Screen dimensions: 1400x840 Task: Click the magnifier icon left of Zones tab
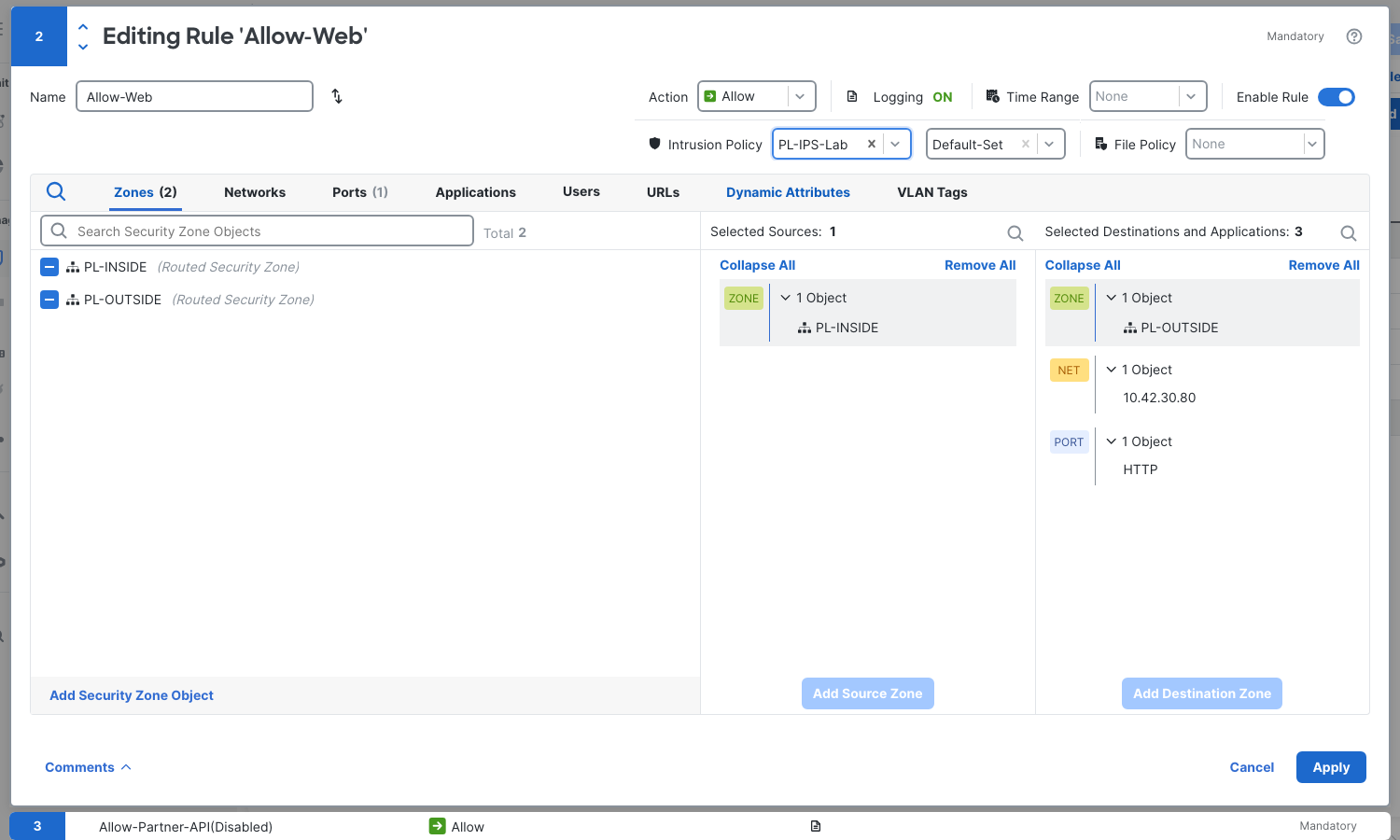(x=56, y=191)
